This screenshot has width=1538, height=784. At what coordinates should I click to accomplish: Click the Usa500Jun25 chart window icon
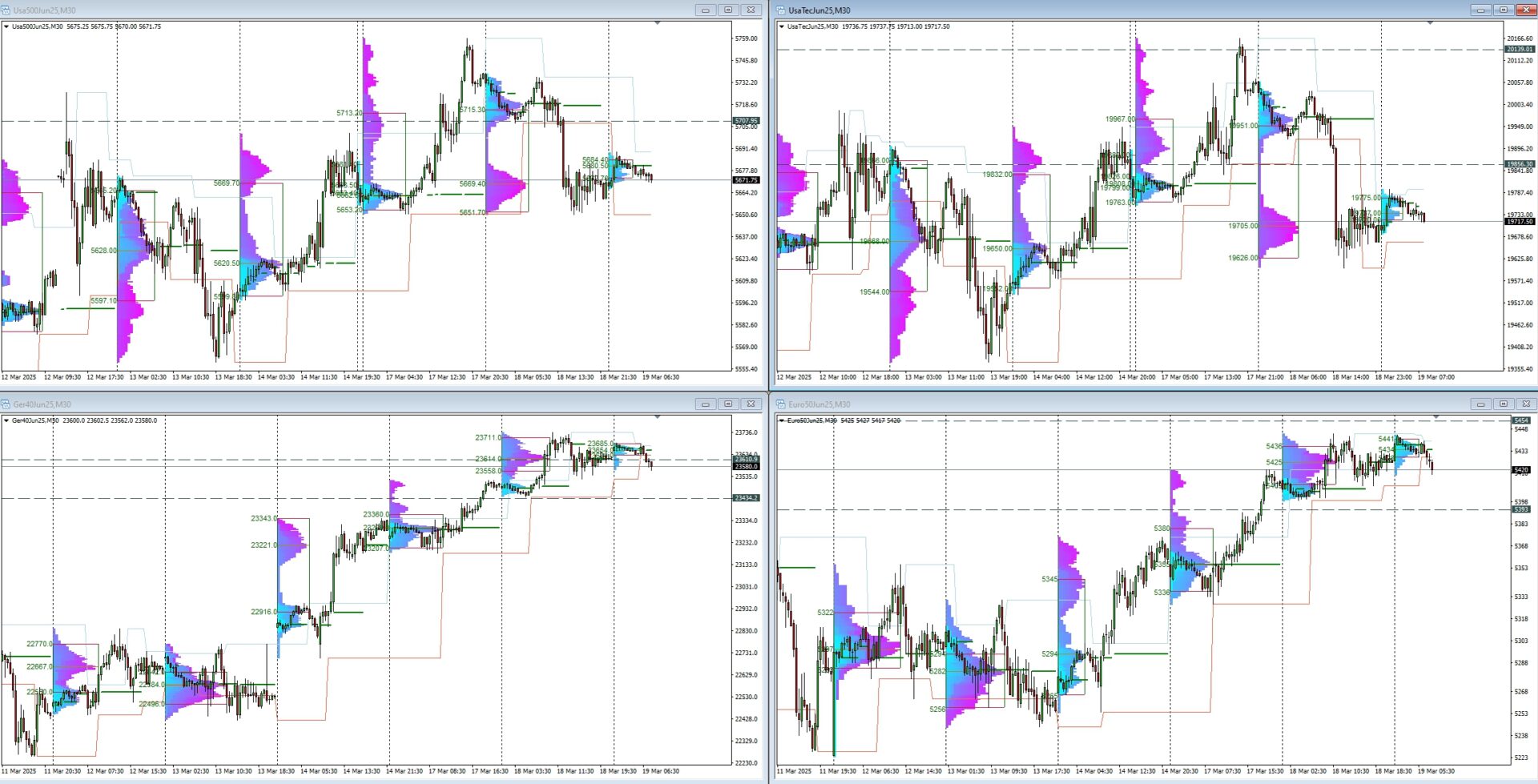[x=6, y=10]
